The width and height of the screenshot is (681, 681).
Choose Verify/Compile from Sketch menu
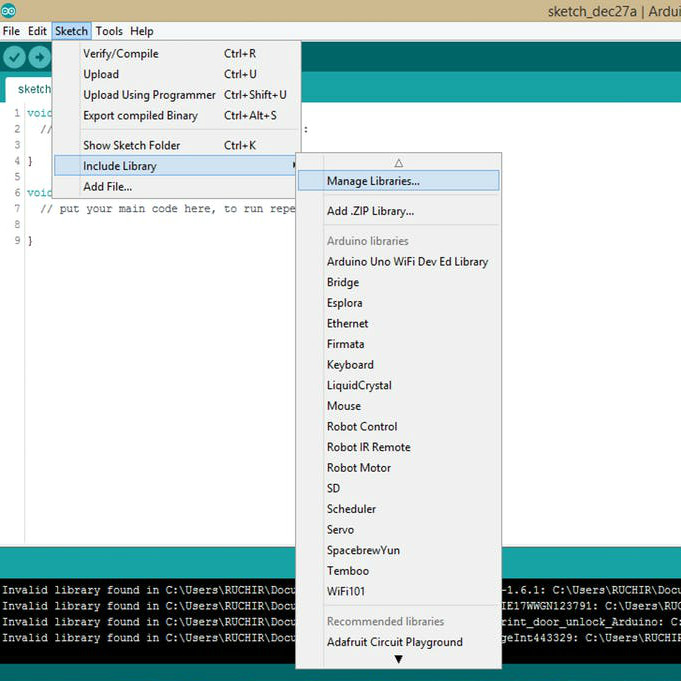pyautogui.click(x=177, y=54)
